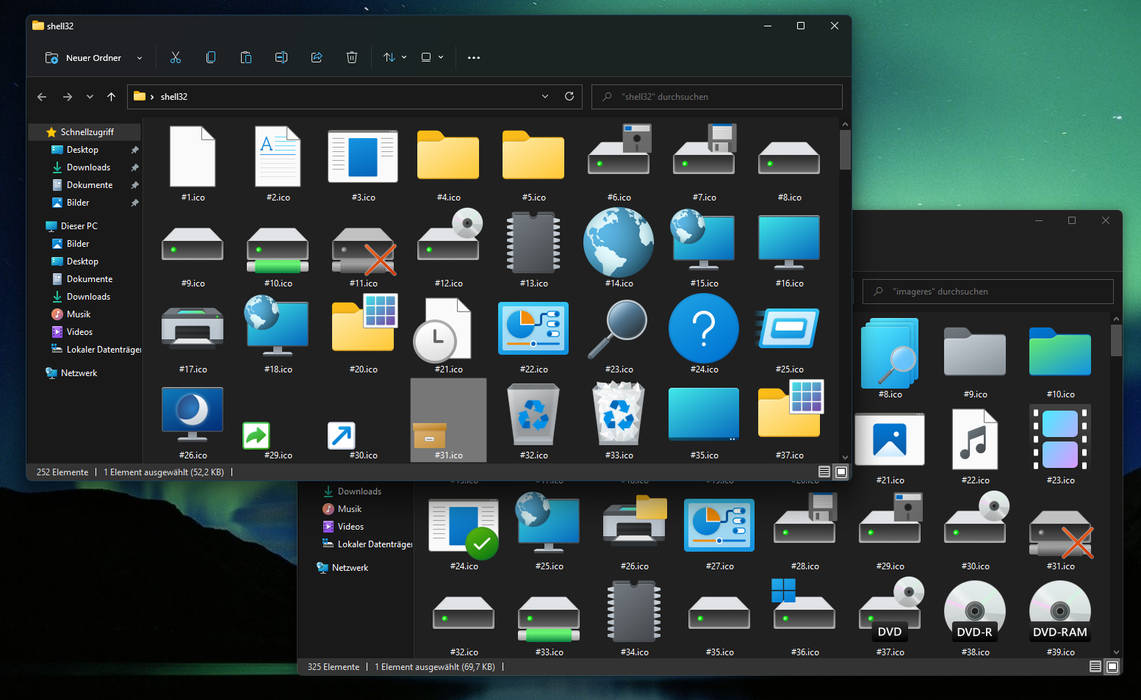1141x700 pixels.
Task: Select monitor icon #16.ico
Action: pos(789,249)
